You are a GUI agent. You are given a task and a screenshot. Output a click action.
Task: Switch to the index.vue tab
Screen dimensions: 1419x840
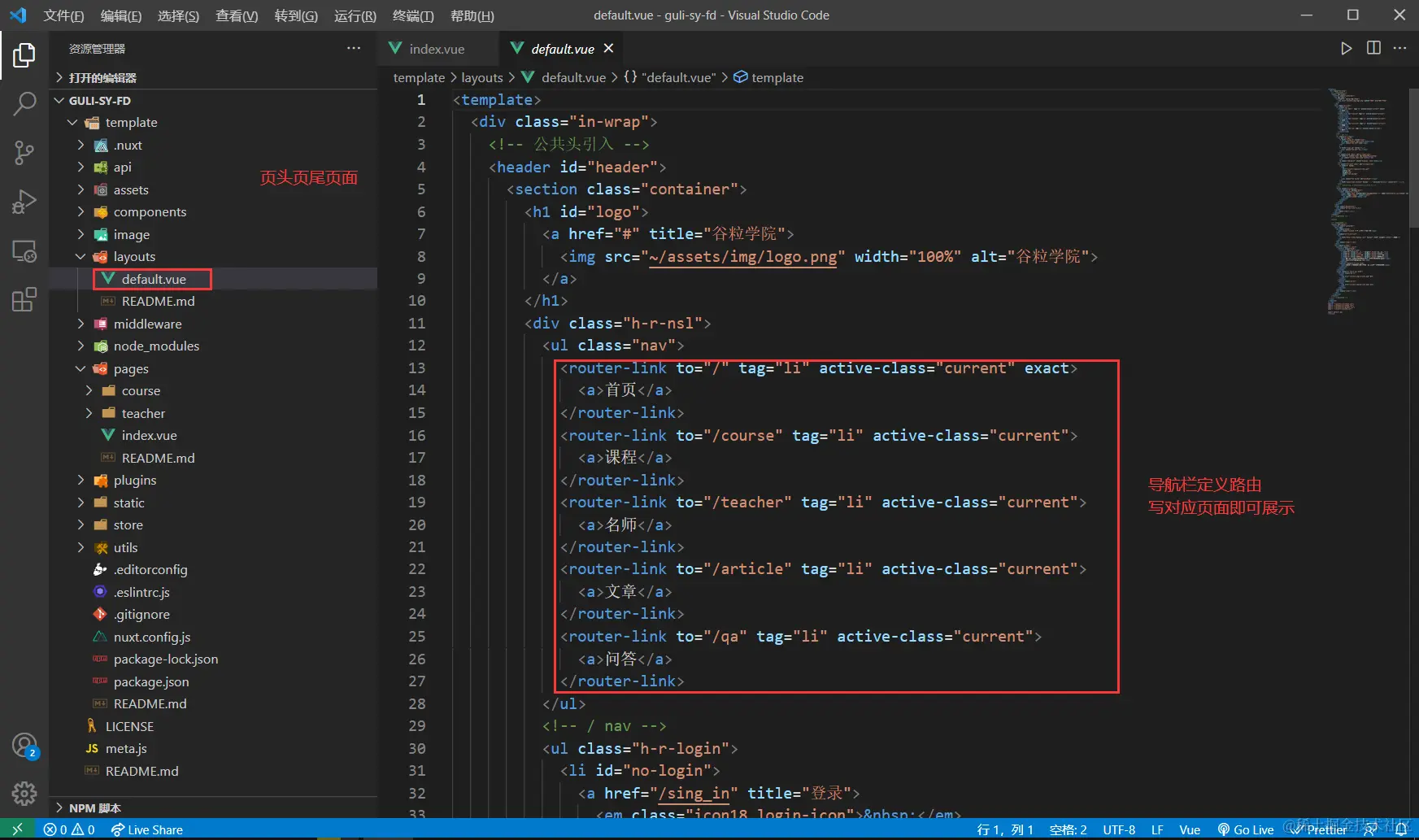pos(437,49)
